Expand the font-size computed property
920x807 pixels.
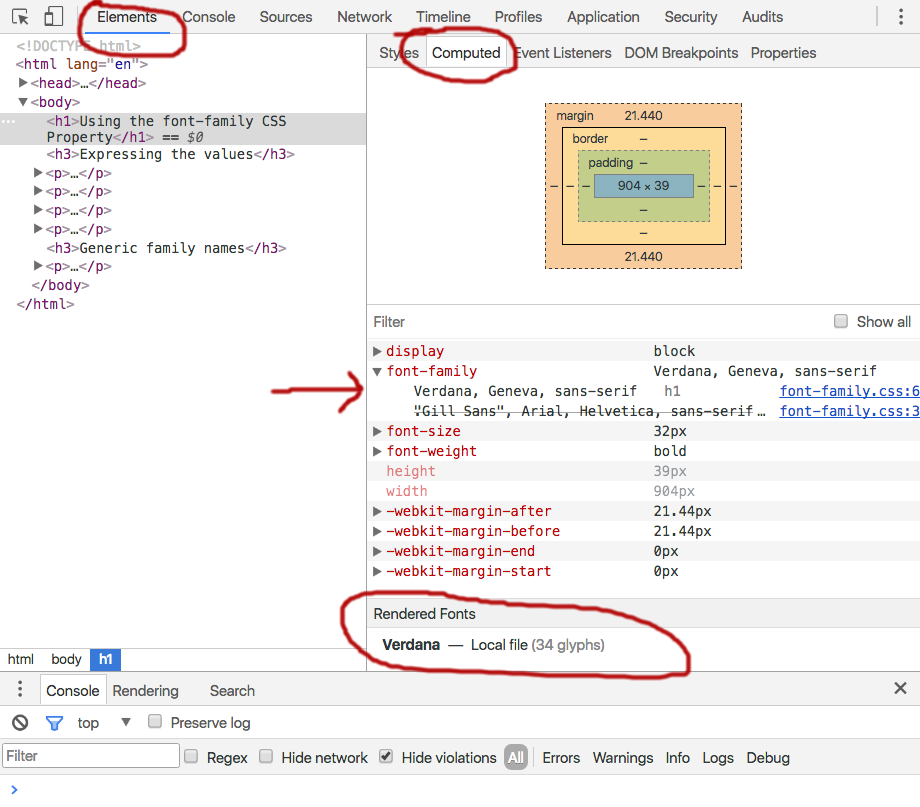point(377,431)
